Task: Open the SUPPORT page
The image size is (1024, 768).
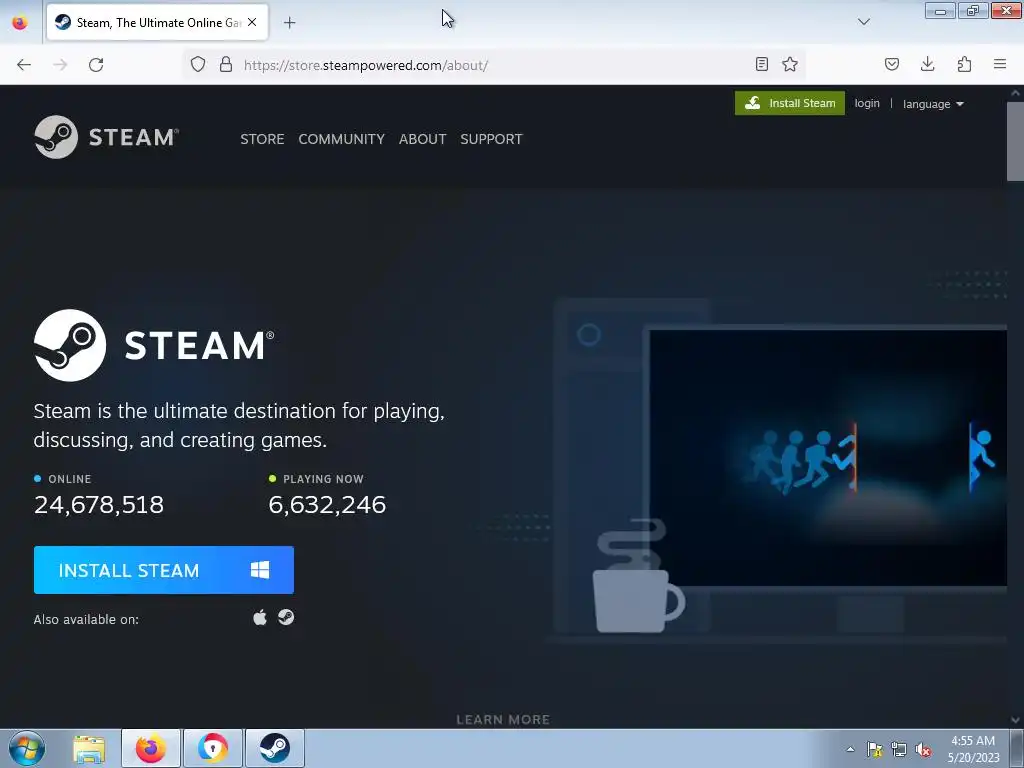Action: pos(491,139)
